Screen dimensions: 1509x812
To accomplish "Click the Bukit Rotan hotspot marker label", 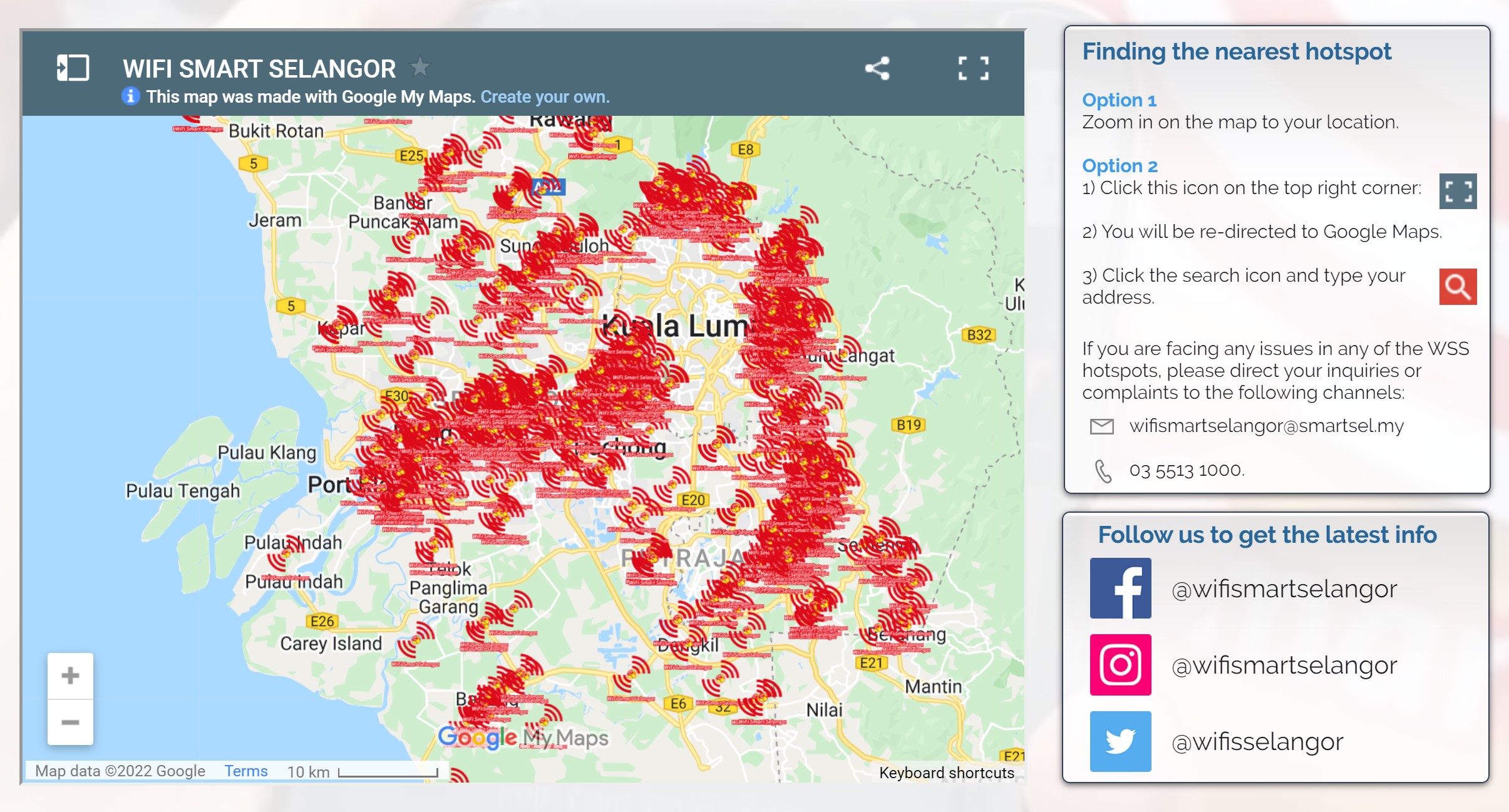I will (x=198, y=129).
